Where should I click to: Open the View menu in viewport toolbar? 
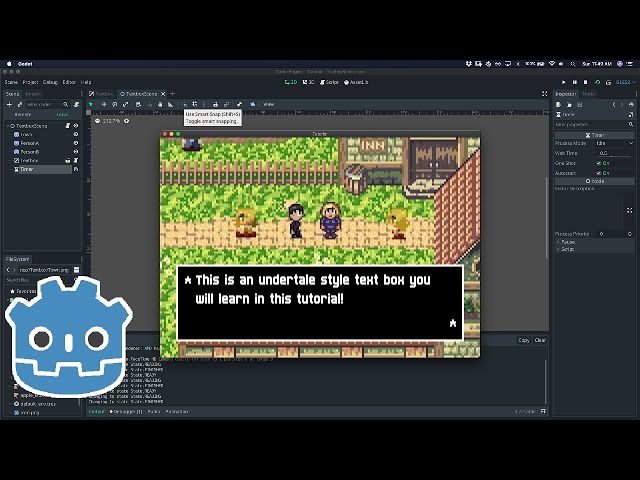pyautogui.click(x=268, y=104)
